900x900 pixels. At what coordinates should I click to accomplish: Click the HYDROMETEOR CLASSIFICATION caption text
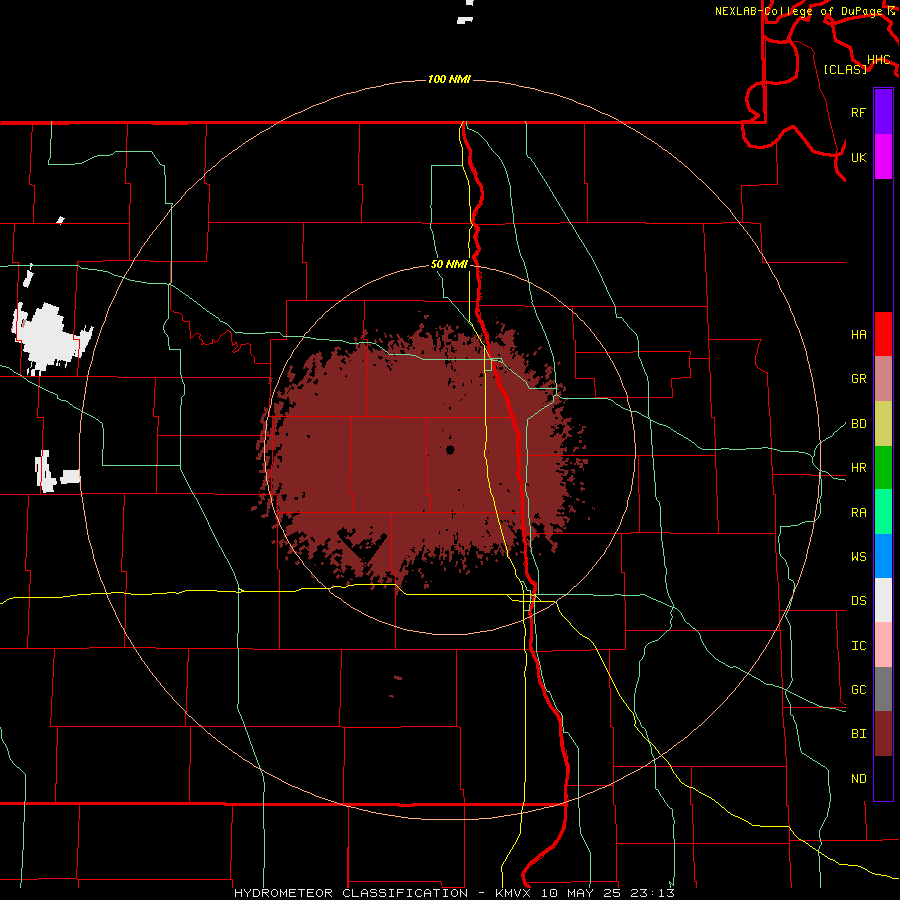click(x=351, y=893)
